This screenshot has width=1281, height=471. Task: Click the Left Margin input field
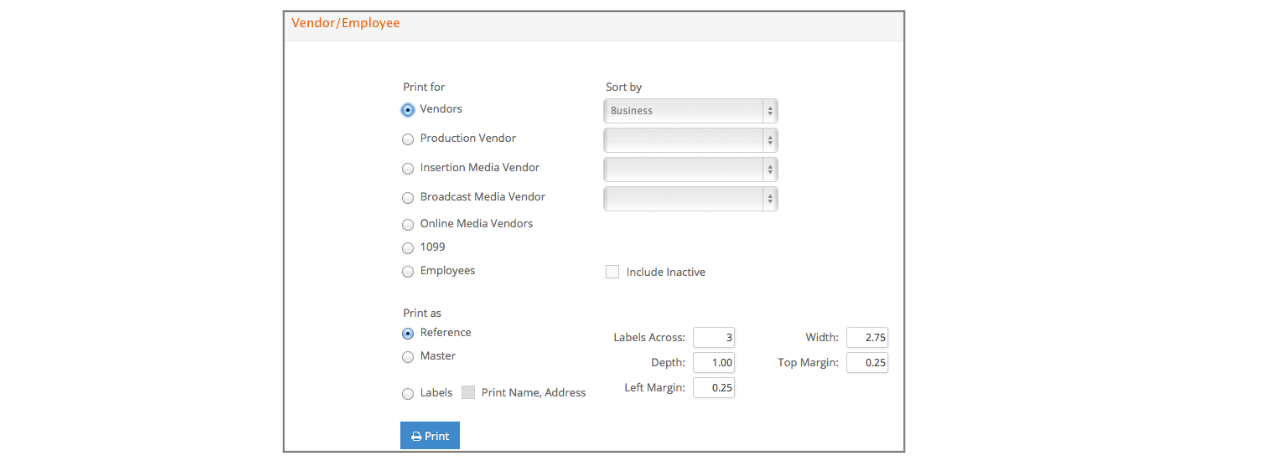pos(714,387)
